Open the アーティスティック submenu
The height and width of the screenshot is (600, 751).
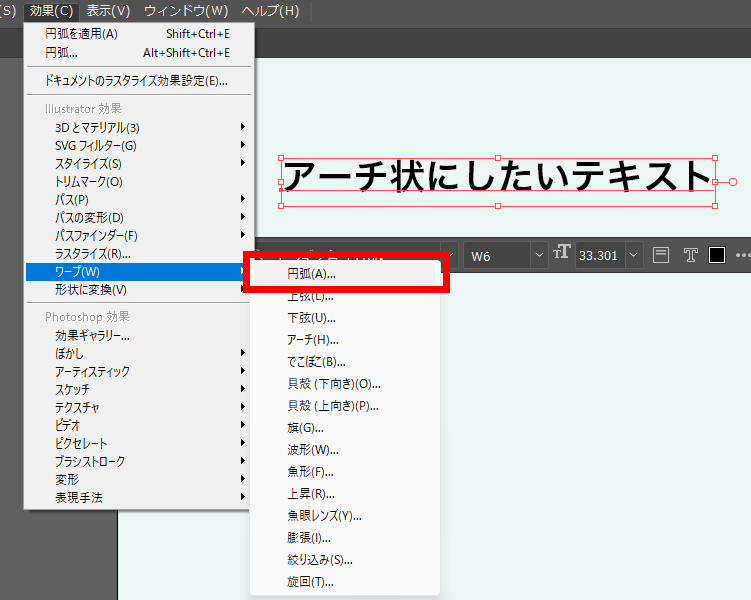(x=138, y=372)
